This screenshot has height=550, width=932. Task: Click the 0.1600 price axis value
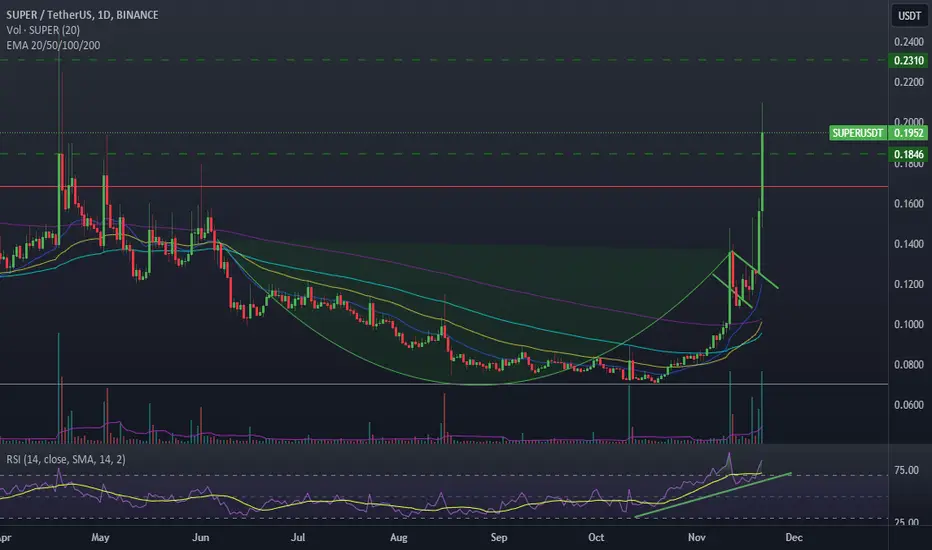click(909, 203)
